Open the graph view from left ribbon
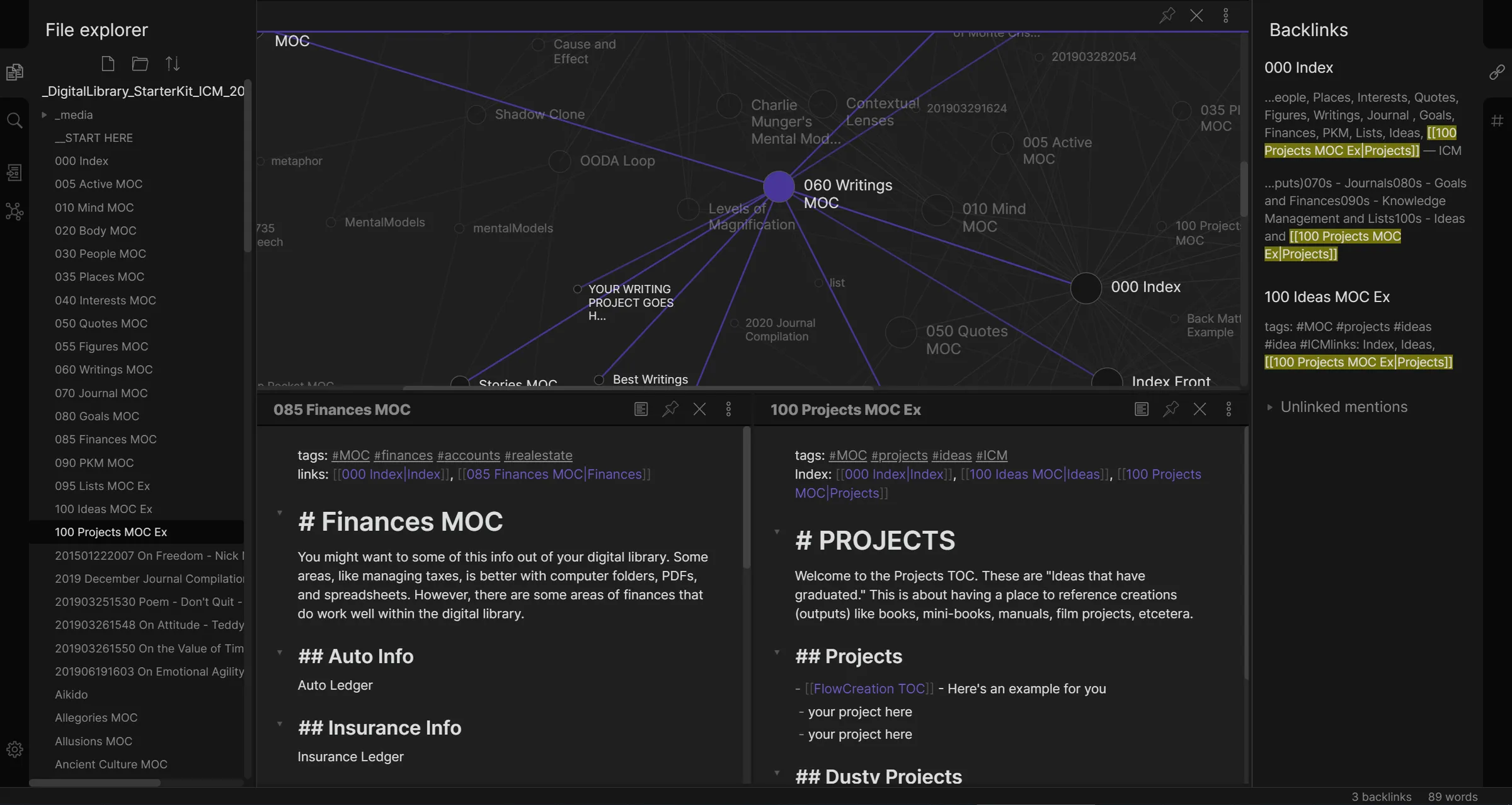The width and height of the screenshot is (1512, 805). [x=14, y=211]
